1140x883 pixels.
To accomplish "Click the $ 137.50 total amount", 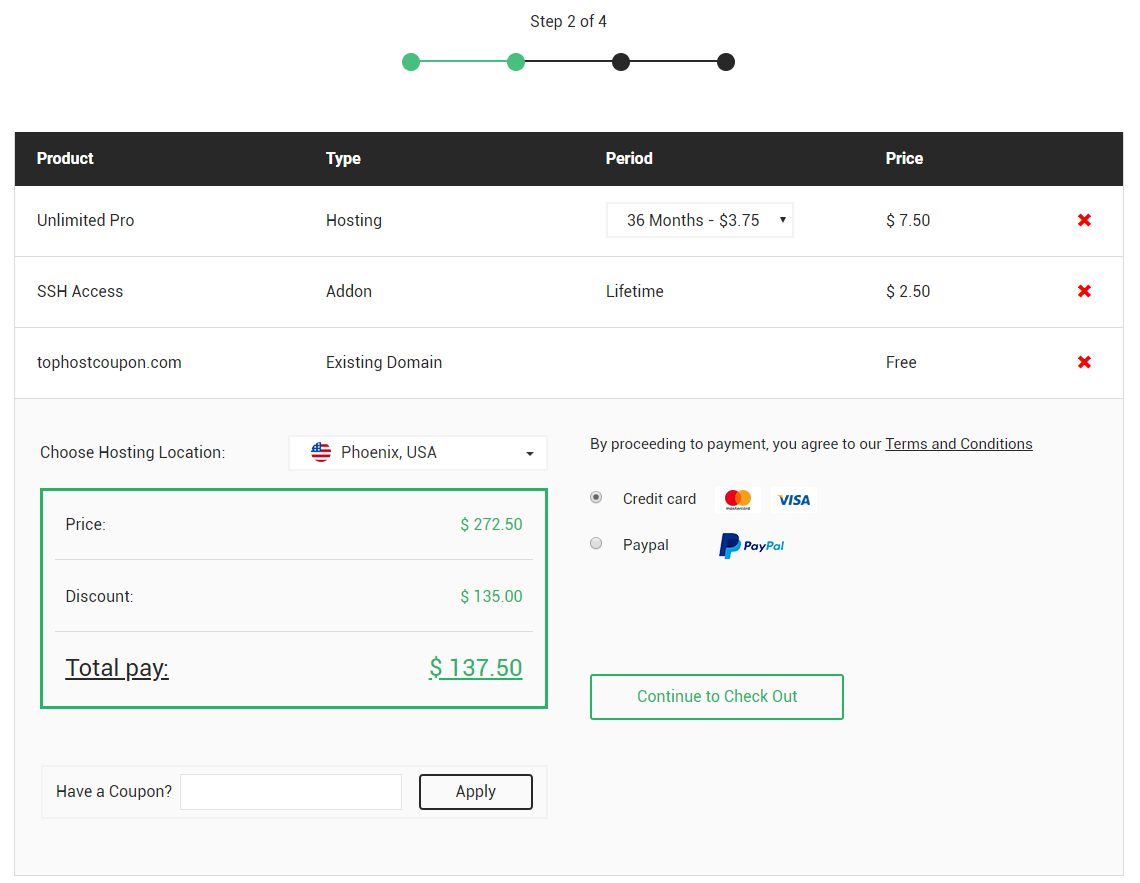I will [475, 667].
